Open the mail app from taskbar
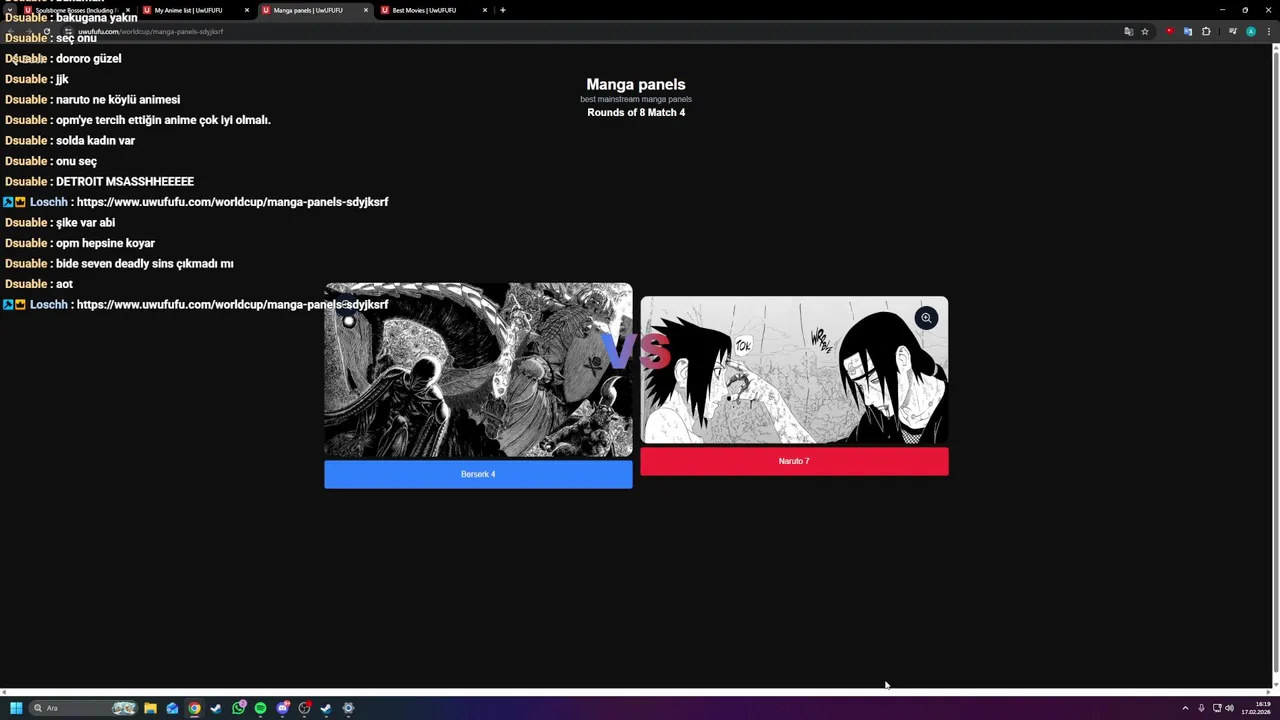The height and width of the screenshot is (720, 1280). click(172, 708)
